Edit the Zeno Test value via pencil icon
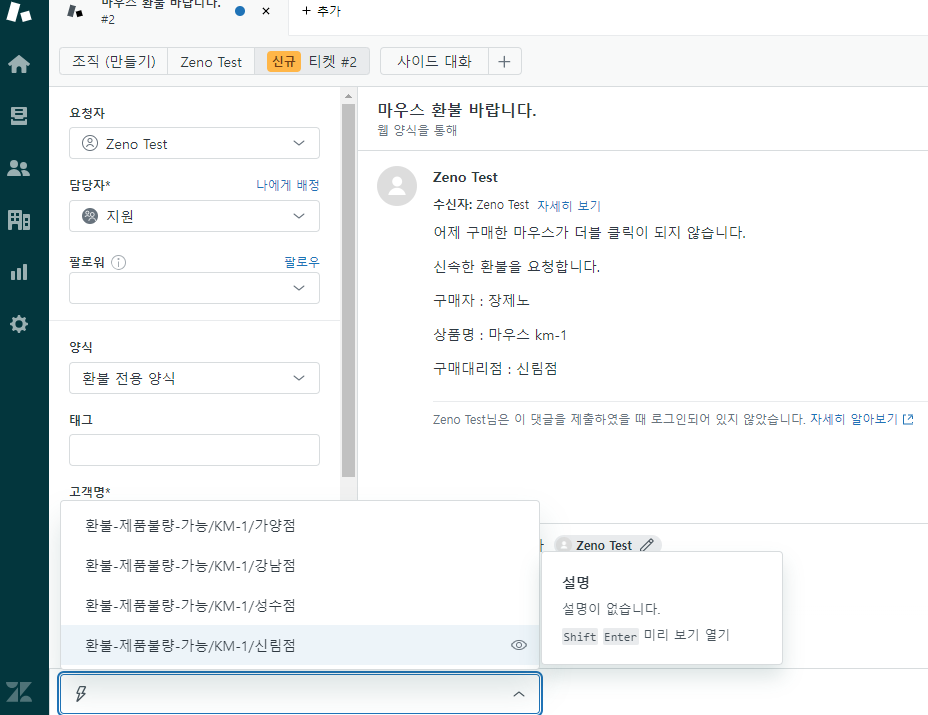Screen dimensions: 928x715 [646, 544]
